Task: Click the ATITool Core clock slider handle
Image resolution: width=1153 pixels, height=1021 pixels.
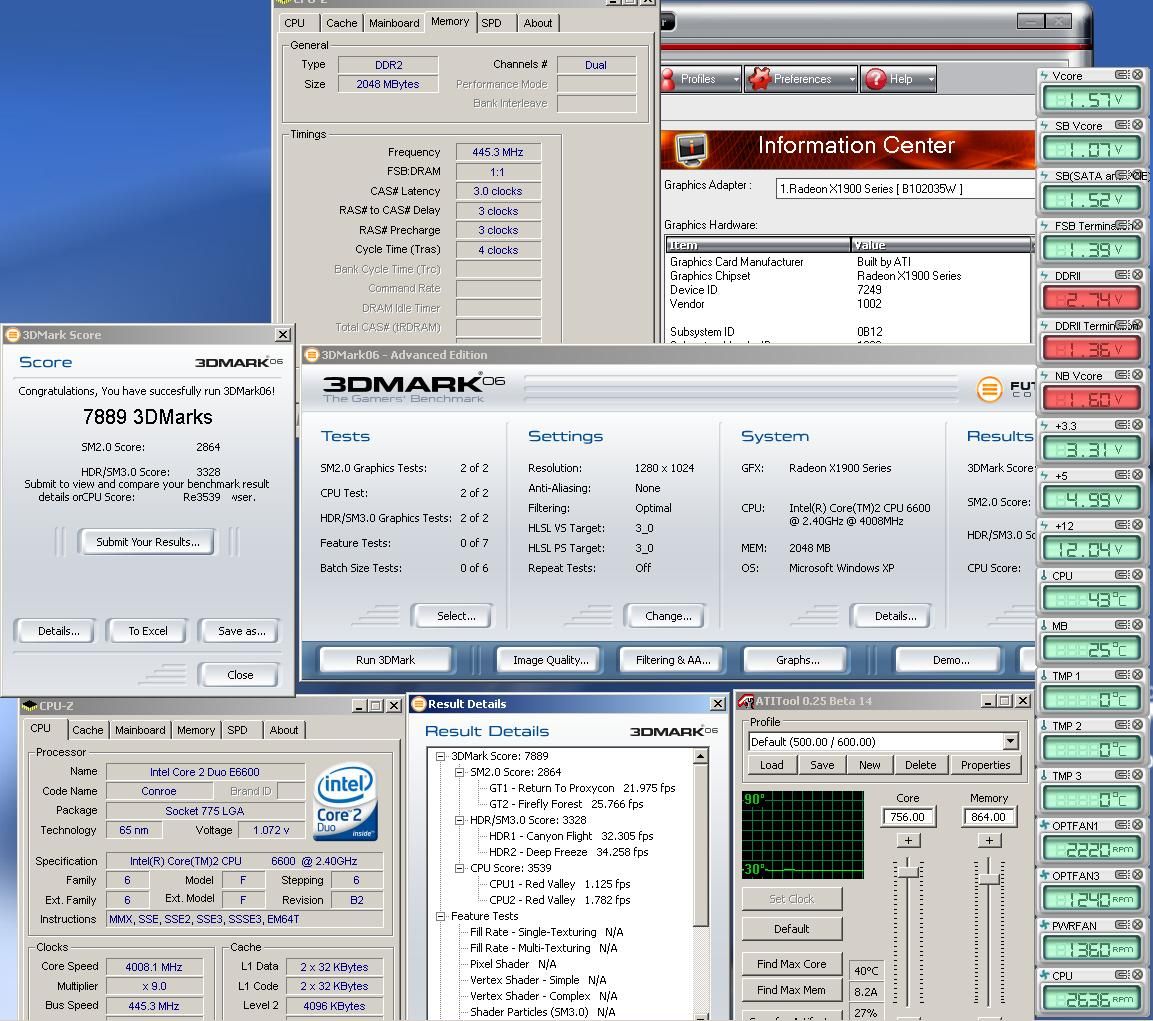Action: click(909, 872)
